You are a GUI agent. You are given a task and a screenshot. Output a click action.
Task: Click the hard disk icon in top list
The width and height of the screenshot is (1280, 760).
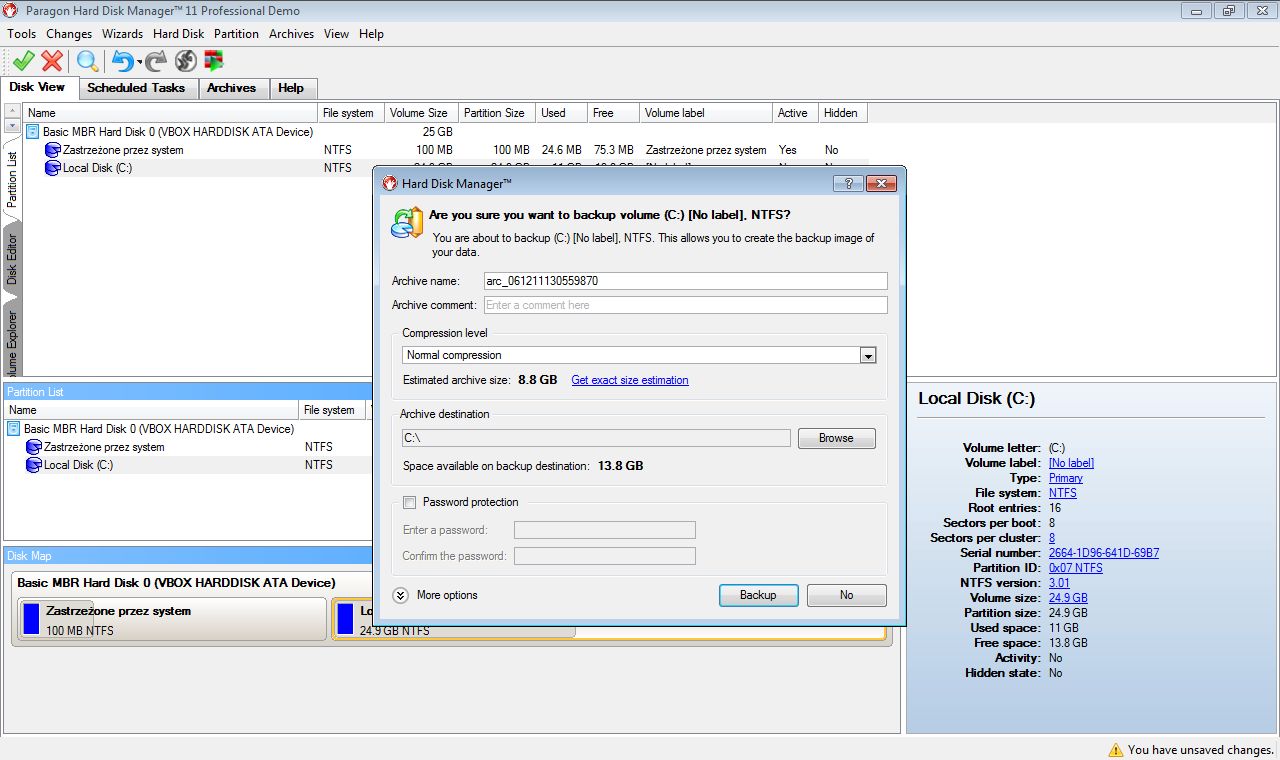[x=33, y=132]
